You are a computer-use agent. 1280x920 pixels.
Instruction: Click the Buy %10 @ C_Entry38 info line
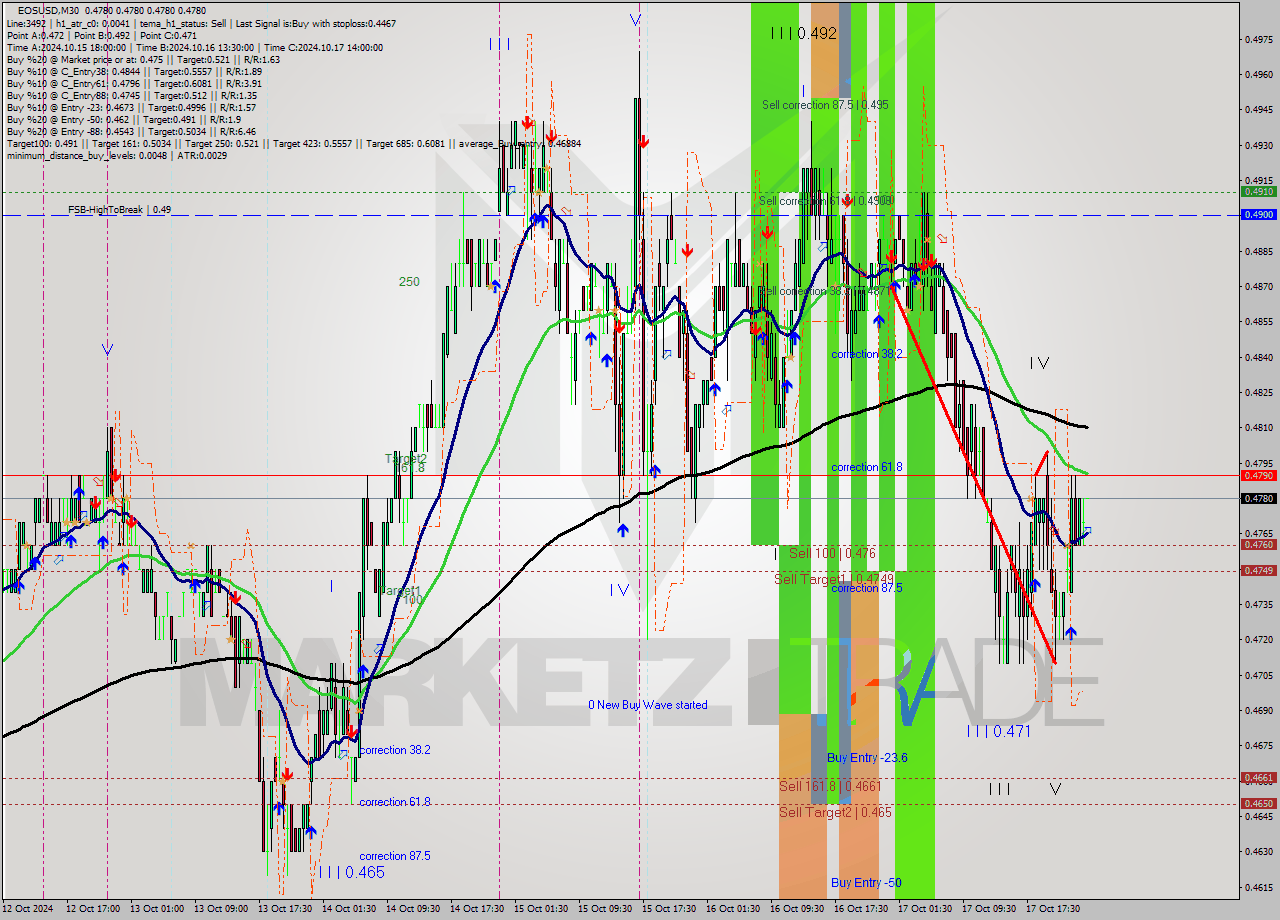point(134,71)
